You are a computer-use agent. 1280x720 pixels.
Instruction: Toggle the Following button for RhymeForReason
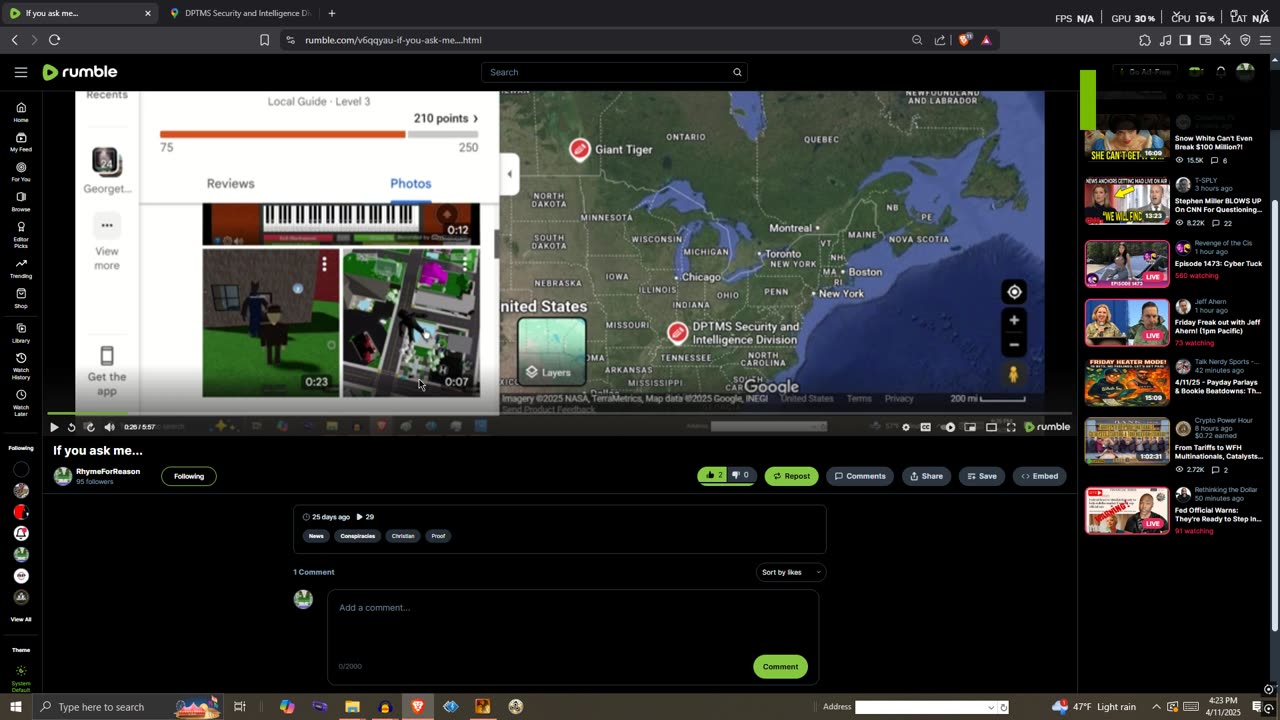pos(189,476)
